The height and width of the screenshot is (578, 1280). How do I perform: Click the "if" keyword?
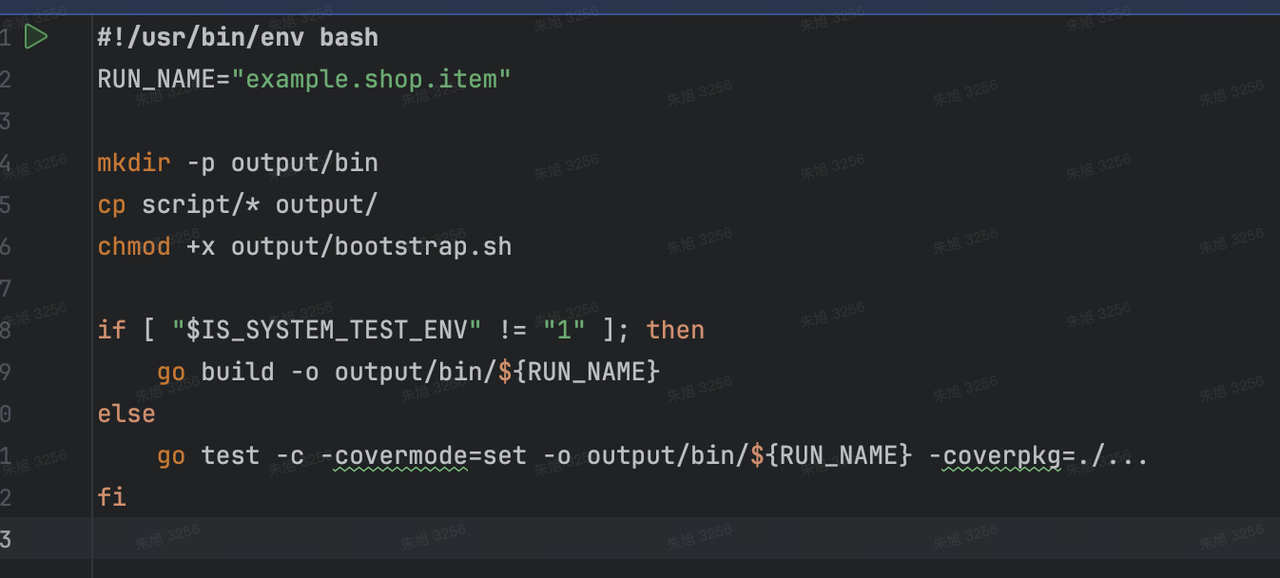[112, 330]
